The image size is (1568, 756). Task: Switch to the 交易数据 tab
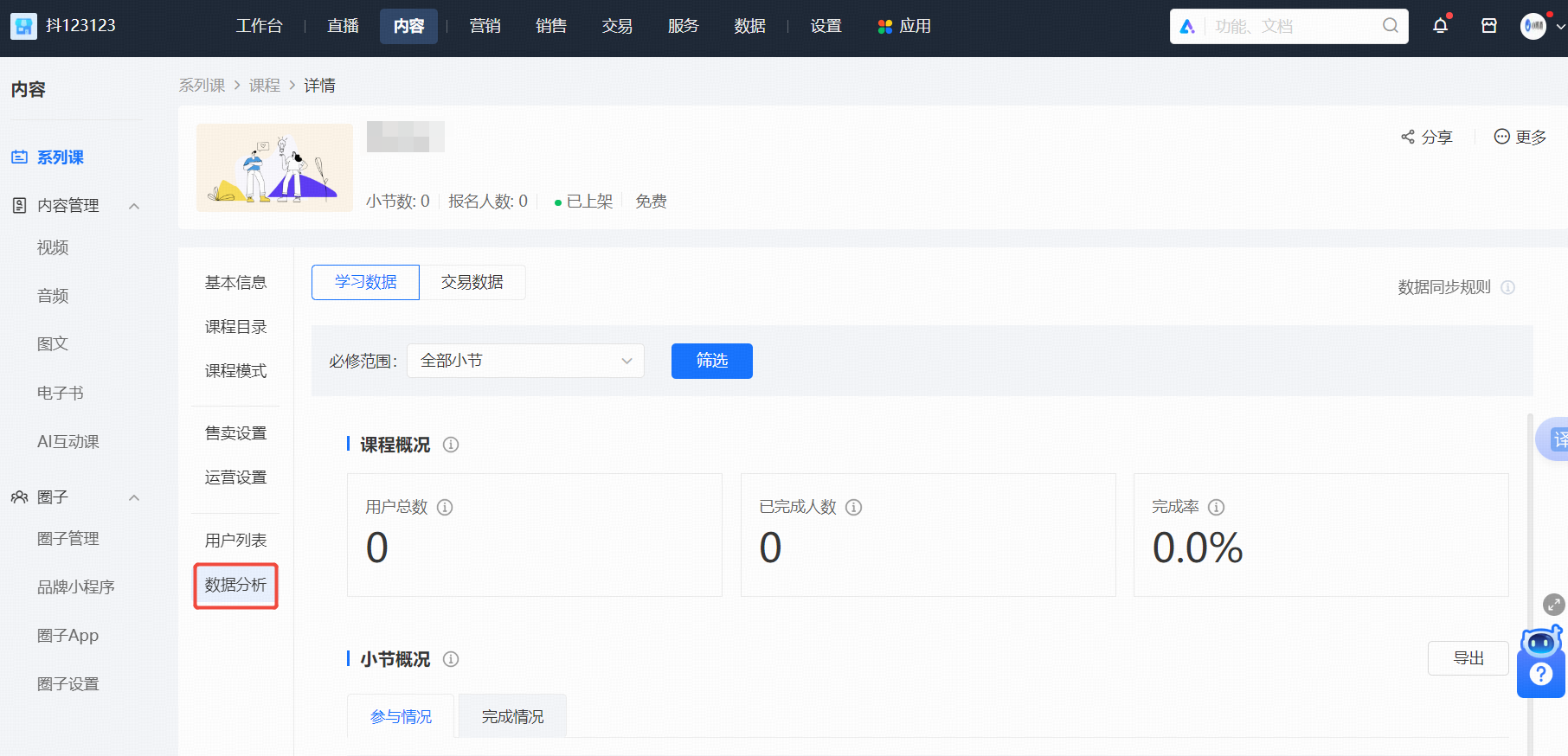point(472,282)
